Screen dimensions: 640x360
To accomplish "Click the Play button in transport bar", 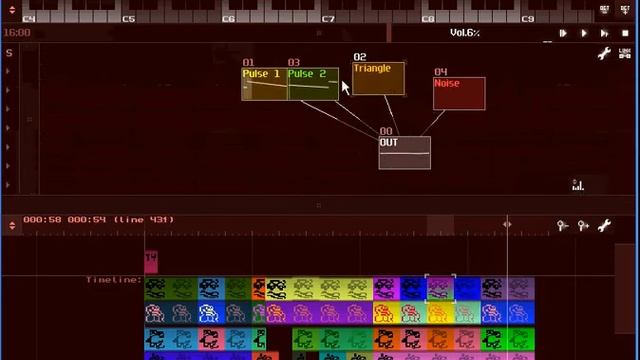I will (584, 33).
